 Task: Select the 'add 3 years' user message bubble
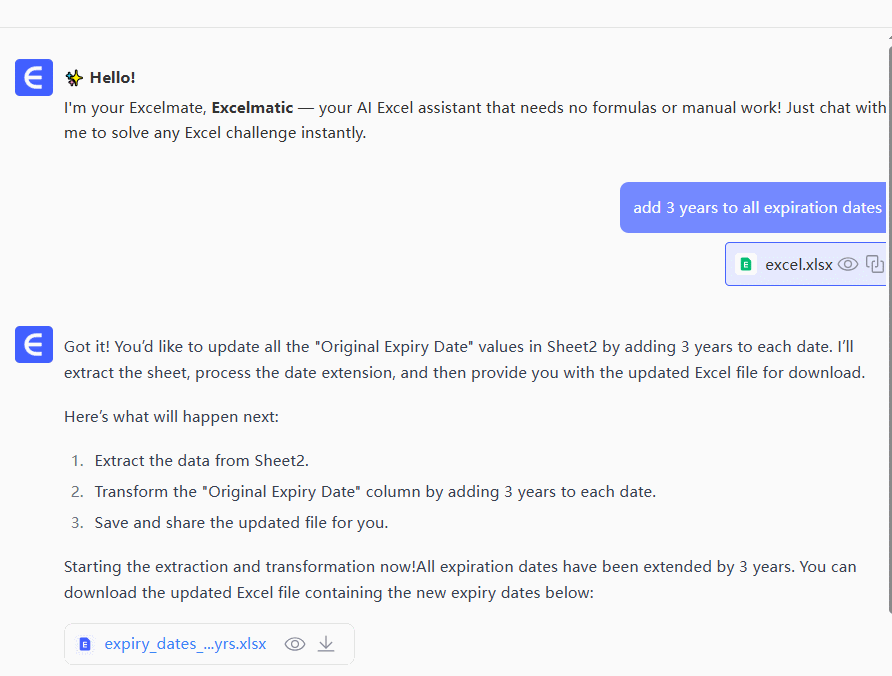756,208
